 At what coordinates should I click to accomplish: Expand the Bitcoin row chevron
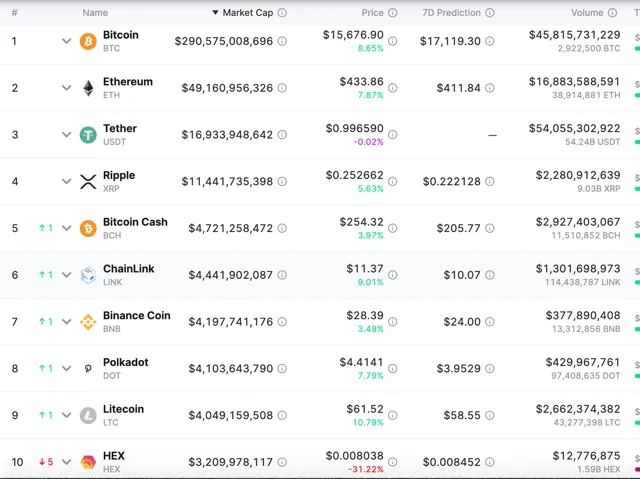(x=67, y=41)
